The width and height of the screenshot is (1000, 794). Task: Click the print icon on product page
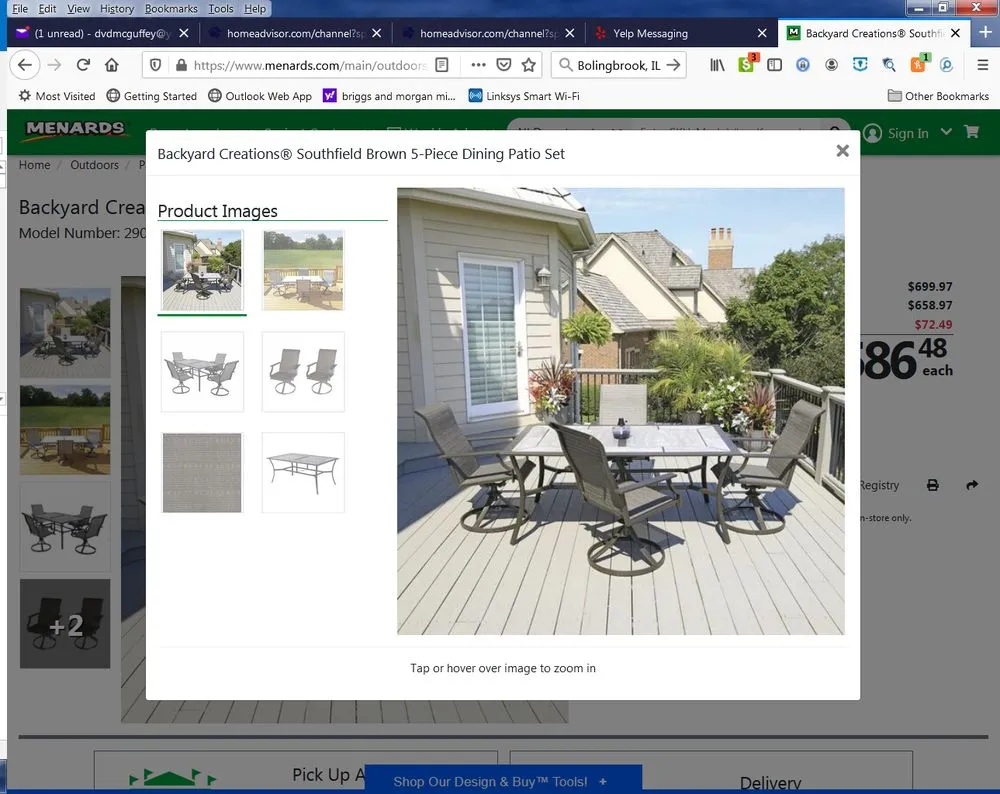pos(933,485)
